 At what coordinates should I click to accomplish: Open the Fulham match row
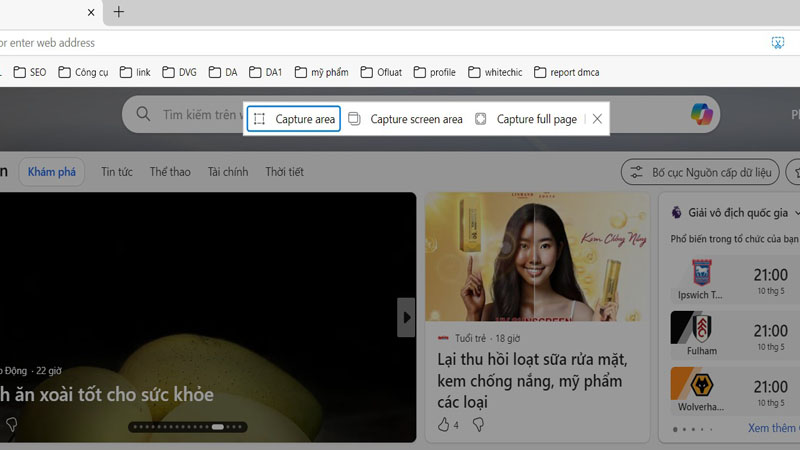[x=735, y=335]
